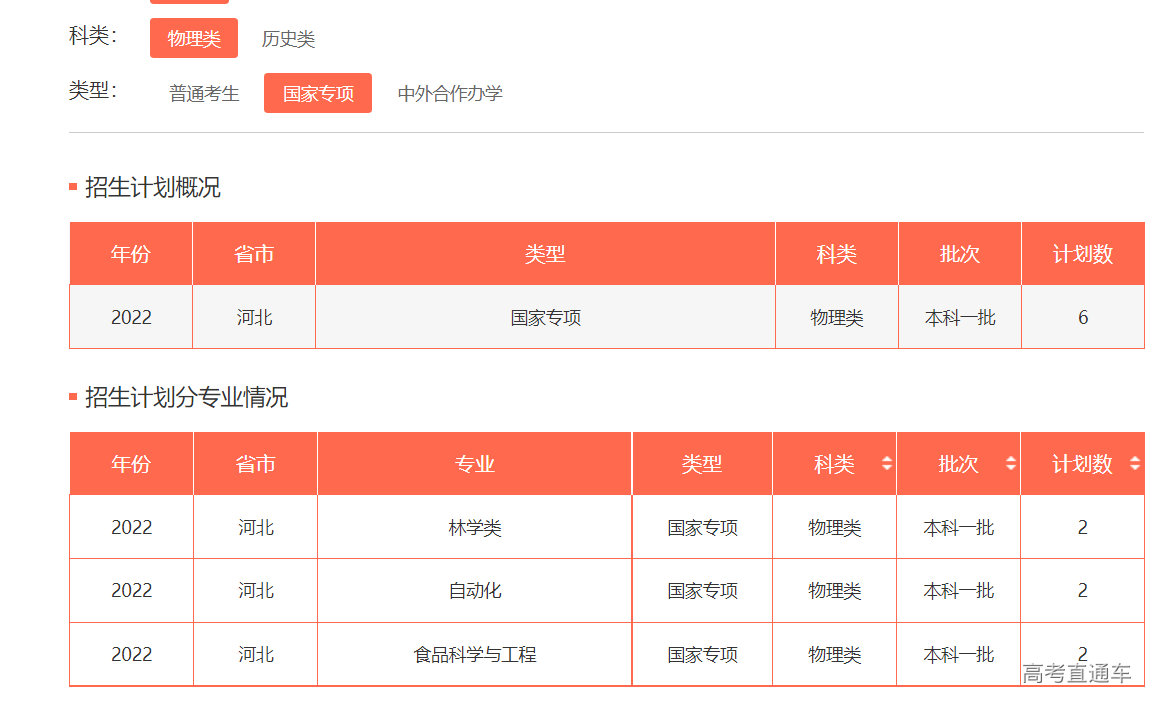
Task: Activate the 国家专项 type filter
Action: (x=317, y=92)
